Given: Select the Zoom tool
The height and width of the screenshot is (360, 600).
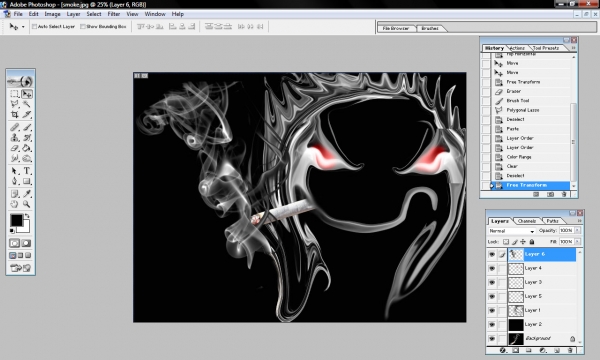Looking at the screenshot, I should 26,204.
